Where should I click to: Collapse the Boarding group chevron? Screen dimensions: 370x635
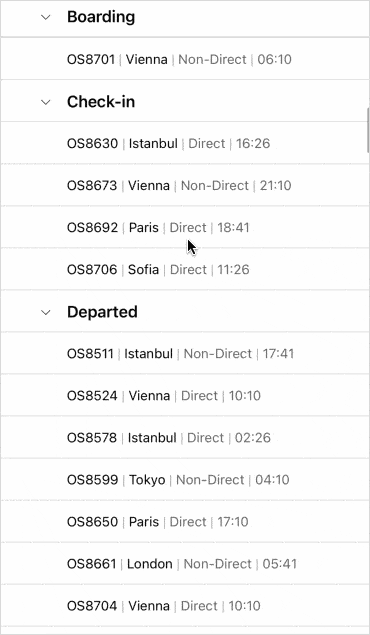click(46, 17)
